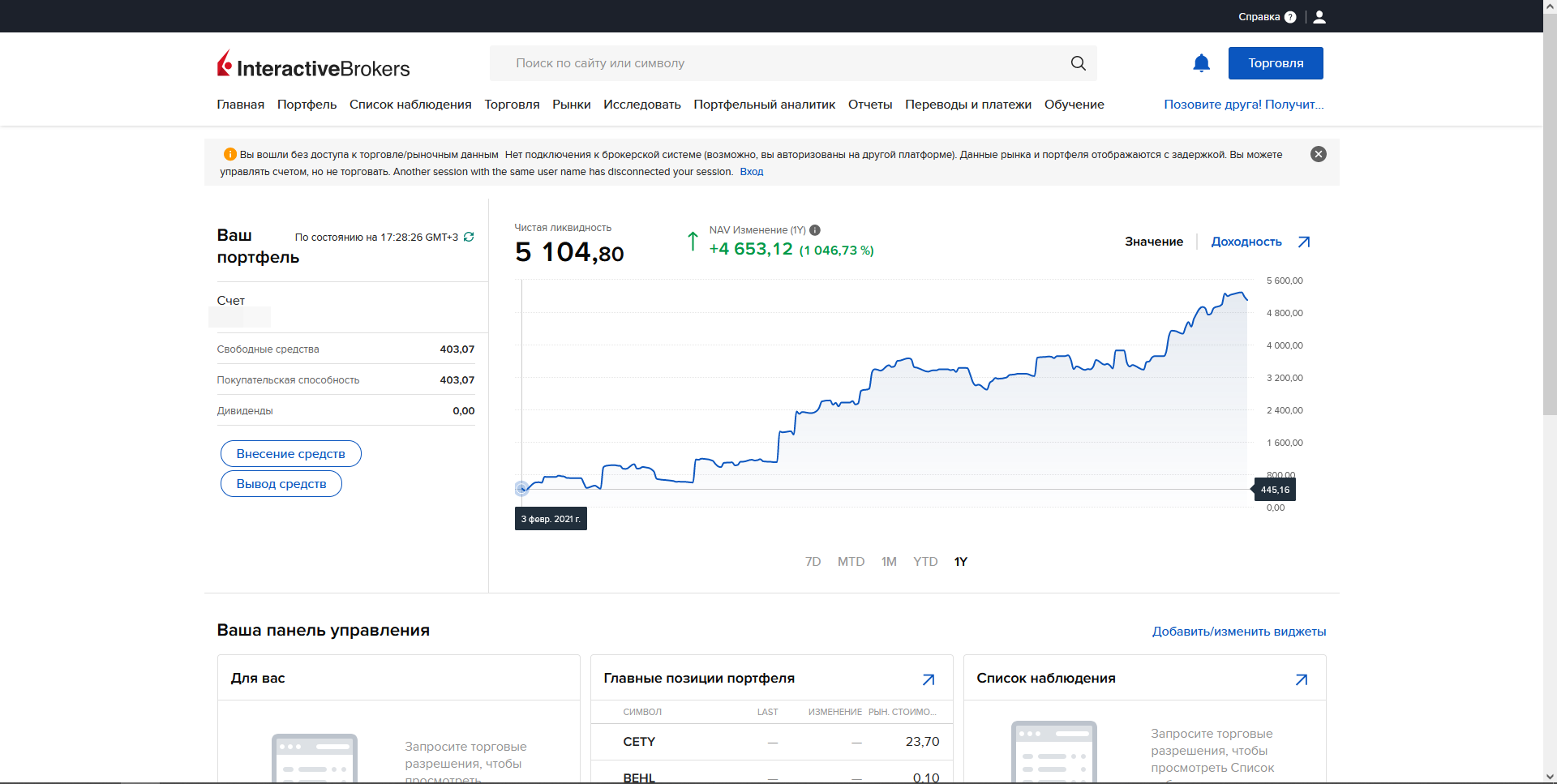
Task: Refresh portfolio data with the refresh icon
Action: tap(469, 237)
